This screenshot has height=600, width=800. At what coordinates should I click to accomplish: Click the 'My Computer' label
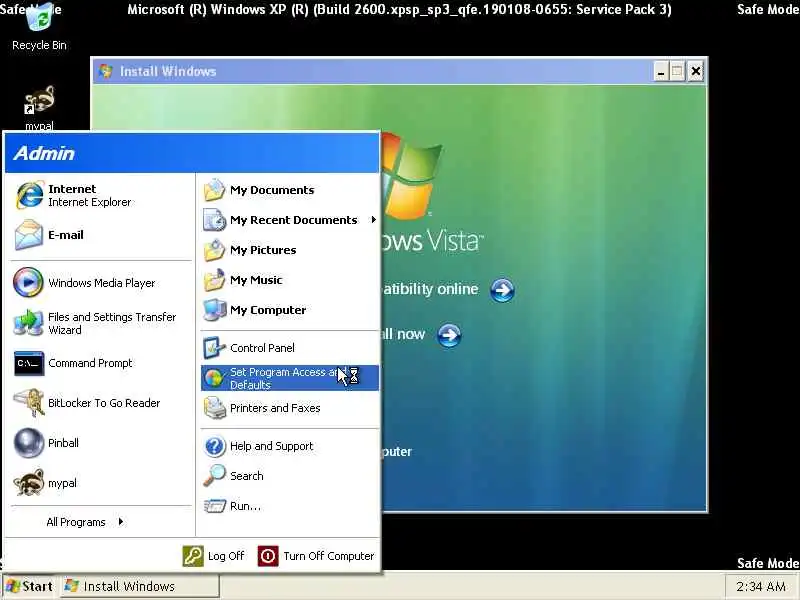(x=268, y=310)
